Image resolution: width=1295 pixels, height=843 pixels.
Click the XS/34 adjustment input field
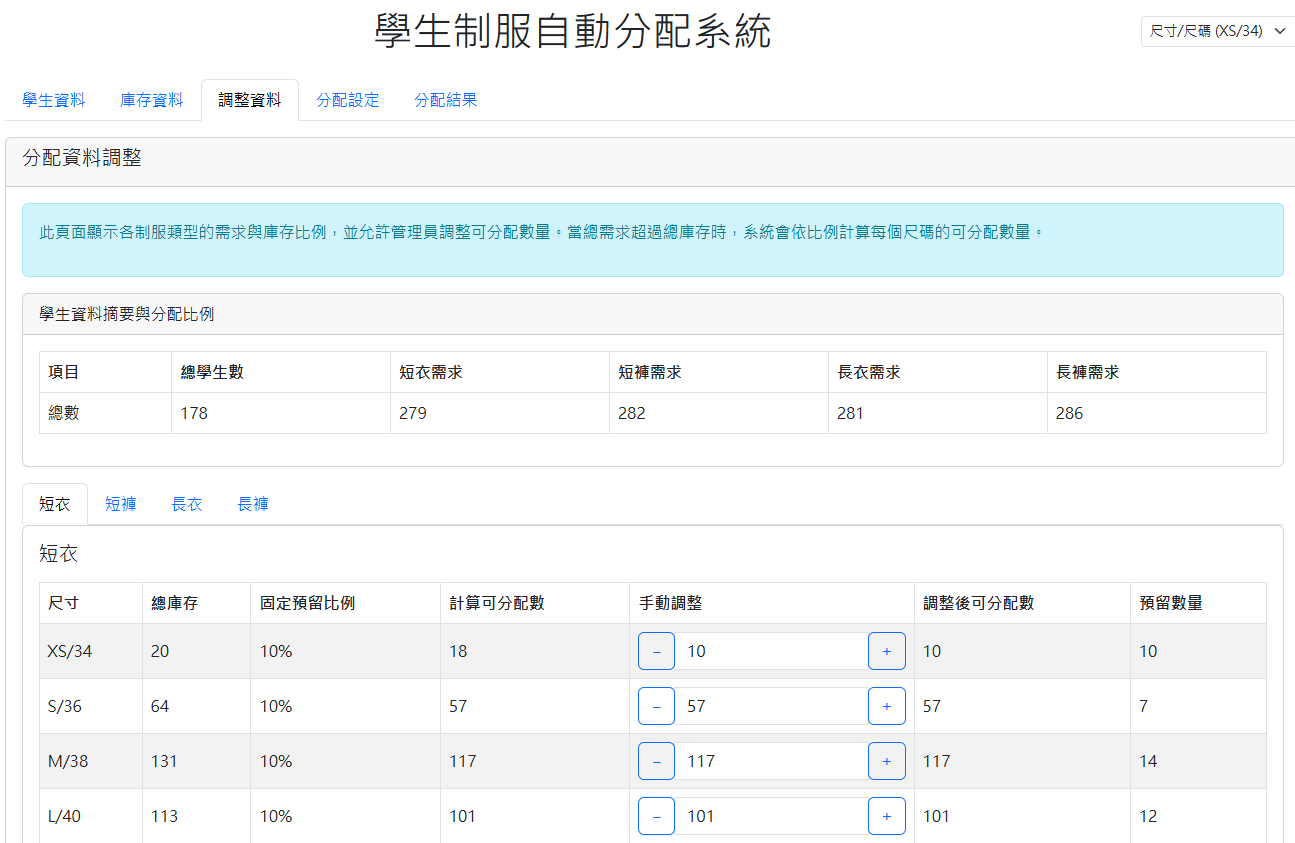tap(770, 650)
